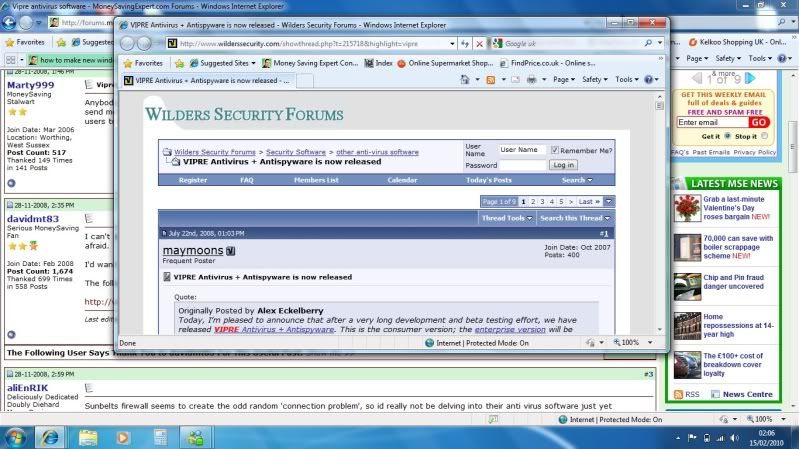Expand the address bar history dropdown
The height and width of the screenshot is (449, 799).
(452, 44)
